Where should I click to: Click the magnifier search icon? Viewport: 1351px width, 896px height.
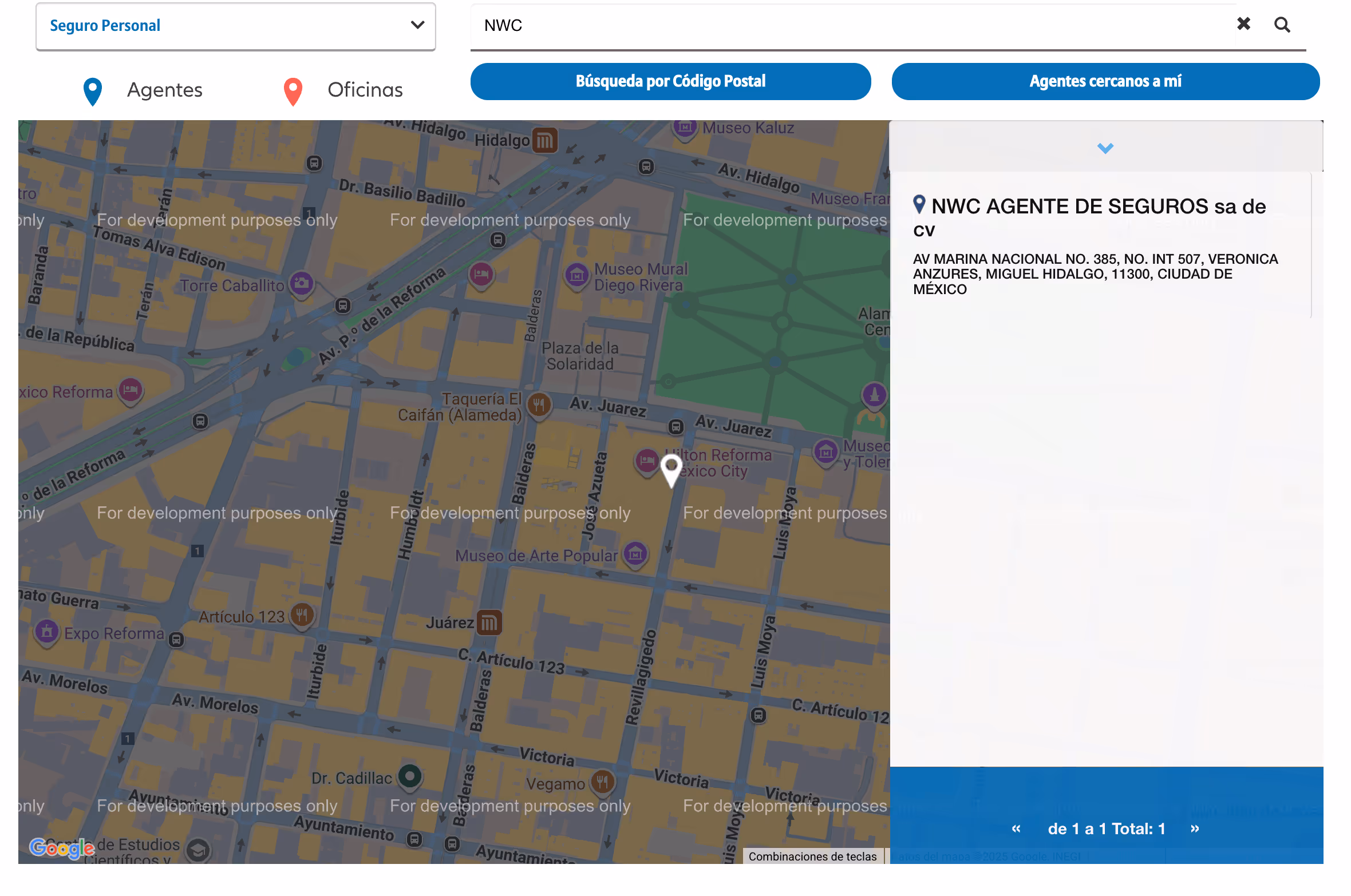click(1282, 25)
